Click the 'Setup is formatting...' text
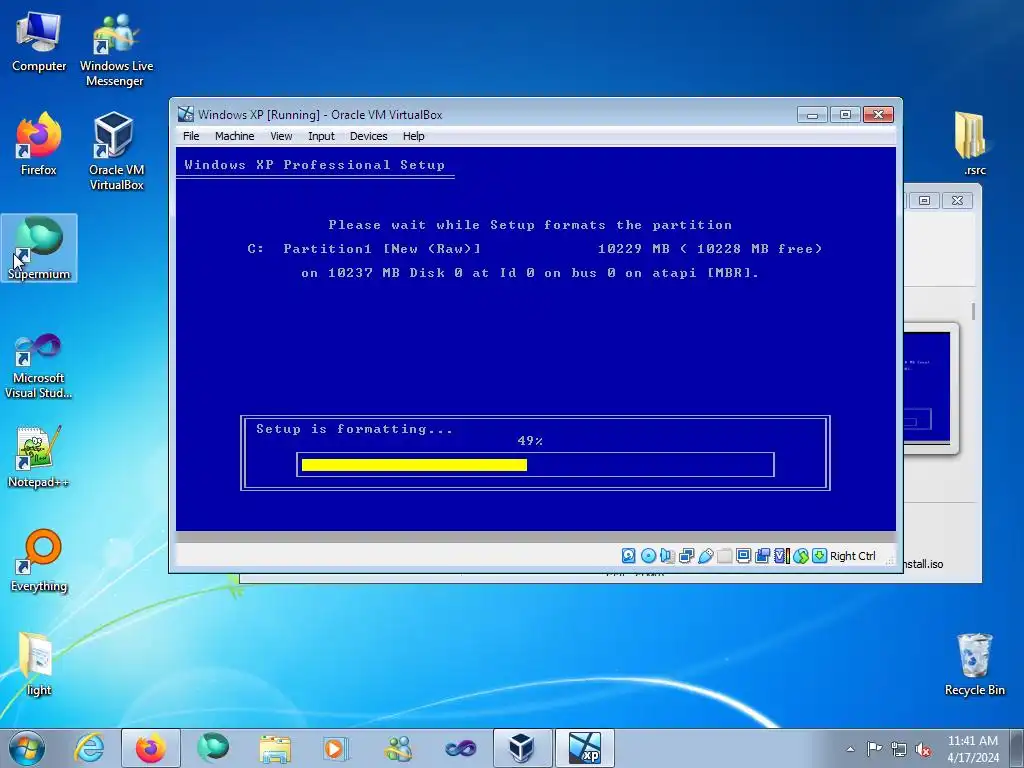The height and width of the screenshot is (768, 1024). click(354, 429)
